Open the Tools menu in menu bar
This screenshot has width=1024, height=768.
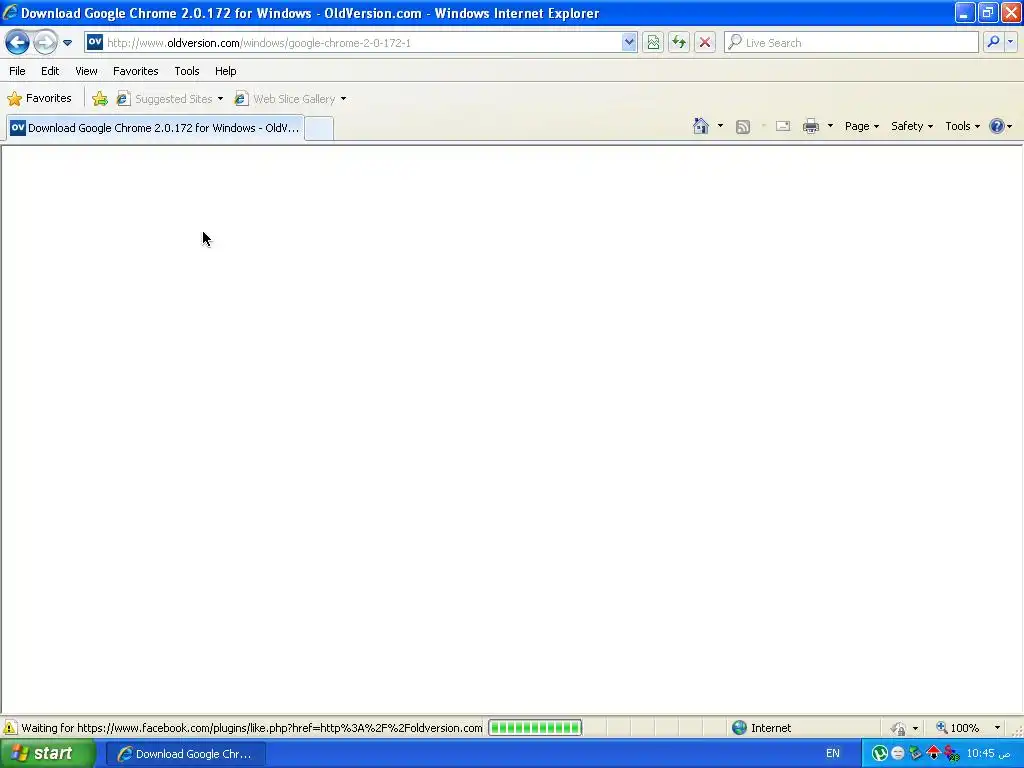(x=187, y=71)
